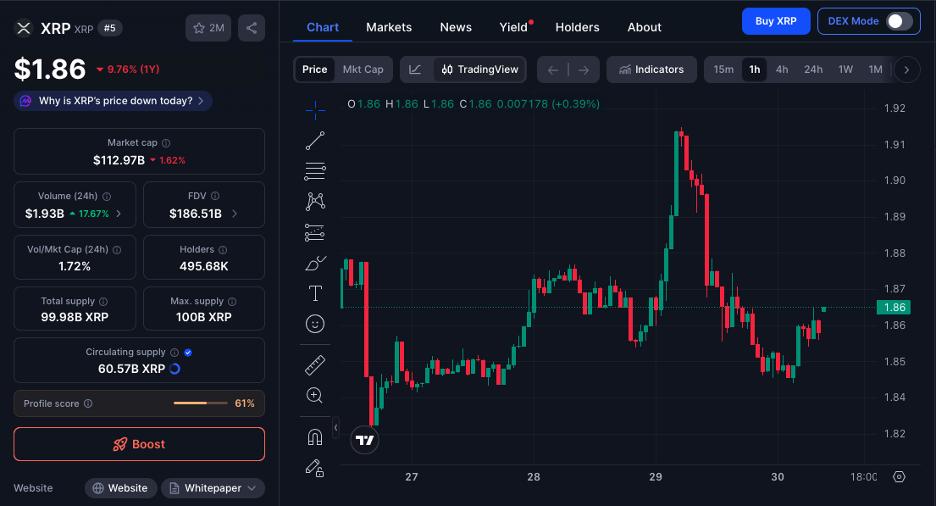Switch chart view to Mkt Cap
Image resolution: width=936 pixels, height=506 pixels.
coord(362,69)
